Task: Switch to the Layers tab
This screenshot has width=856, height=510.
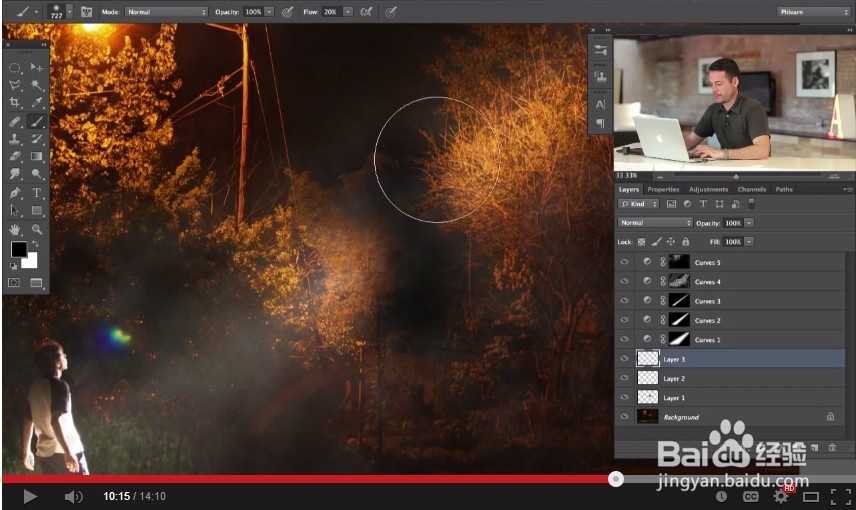Action: click(x=629, y=189)
